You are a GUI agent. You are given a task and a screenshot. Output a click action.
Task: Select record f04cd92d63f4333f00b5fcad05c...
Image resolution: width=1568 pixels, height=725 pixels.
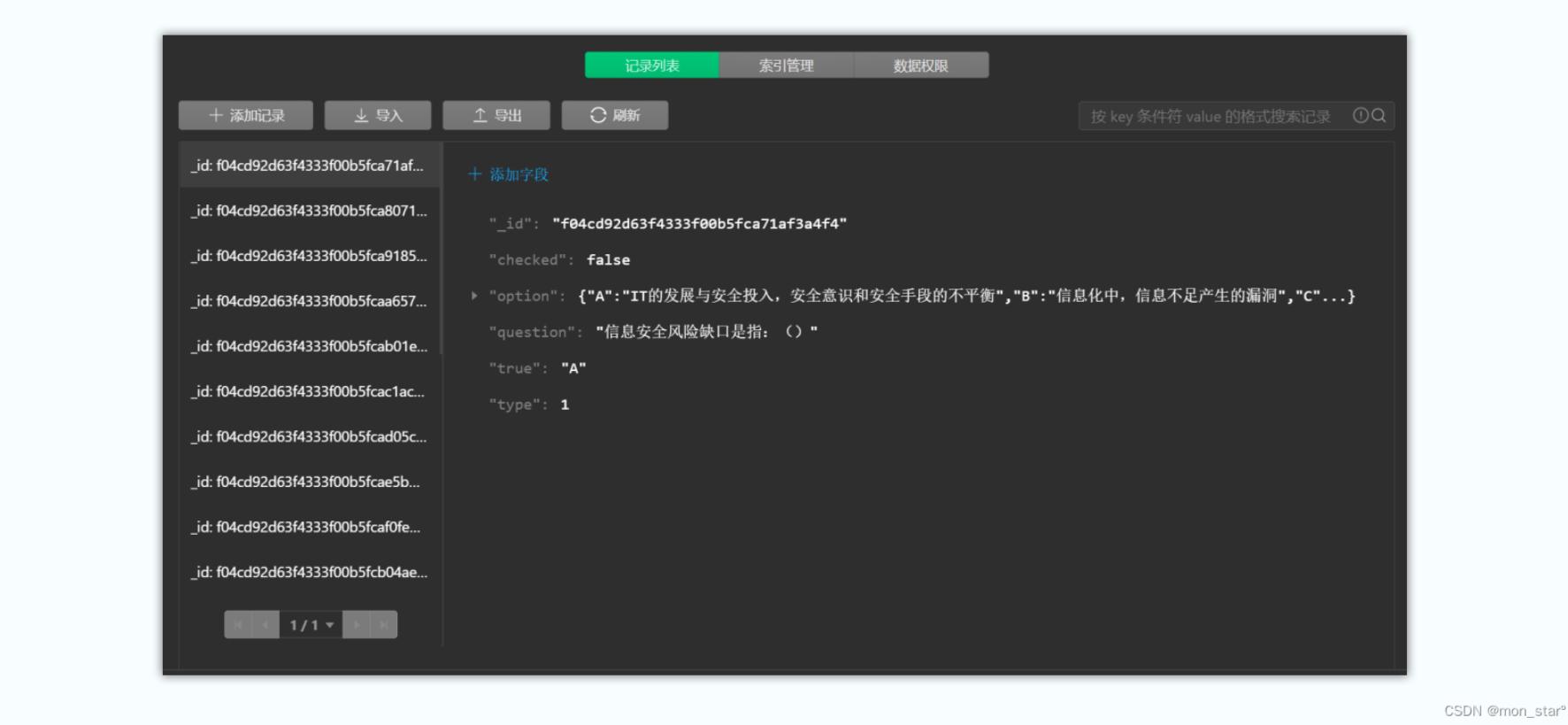coord(310,436)
